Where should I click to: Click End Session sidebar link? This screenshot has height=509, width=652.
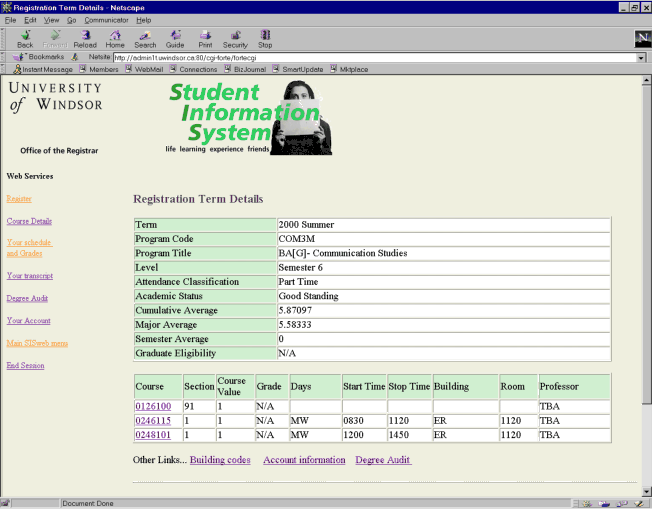tap(25, 365)
